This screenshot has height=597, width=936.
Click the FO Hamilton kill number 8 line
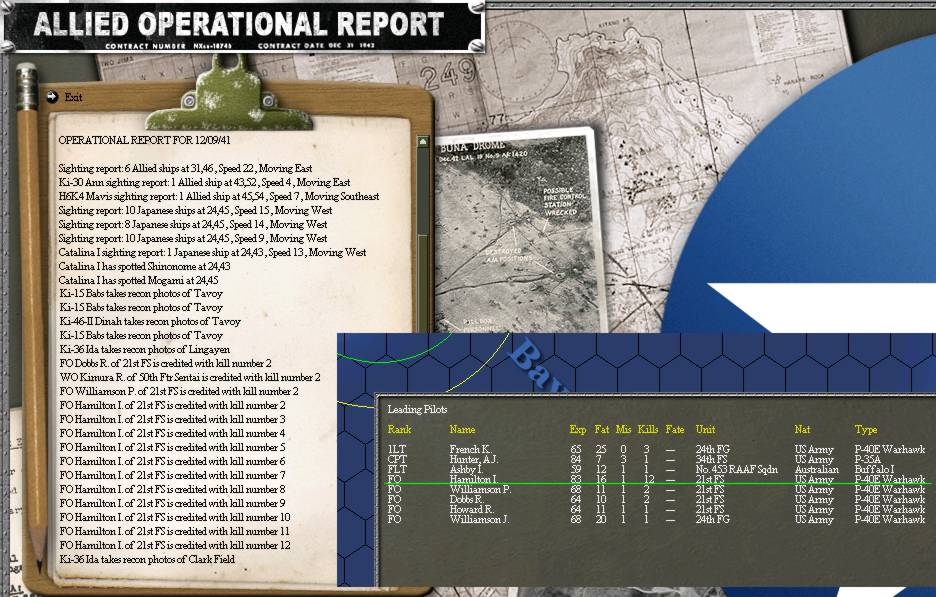pyautogui.click(x=173, y=490)
